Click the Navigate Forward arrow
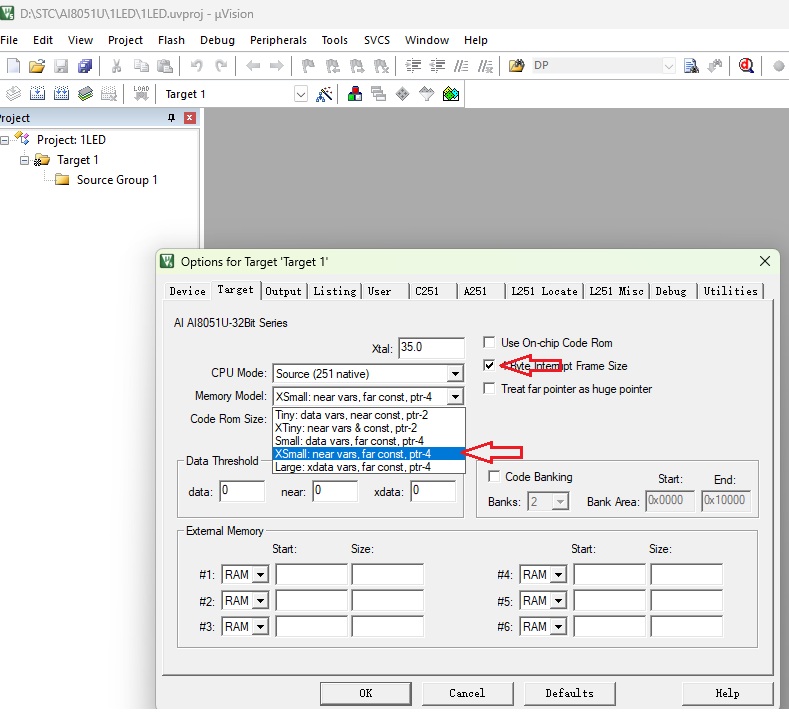This screenshot has width=789, height=713. (276, 66)
